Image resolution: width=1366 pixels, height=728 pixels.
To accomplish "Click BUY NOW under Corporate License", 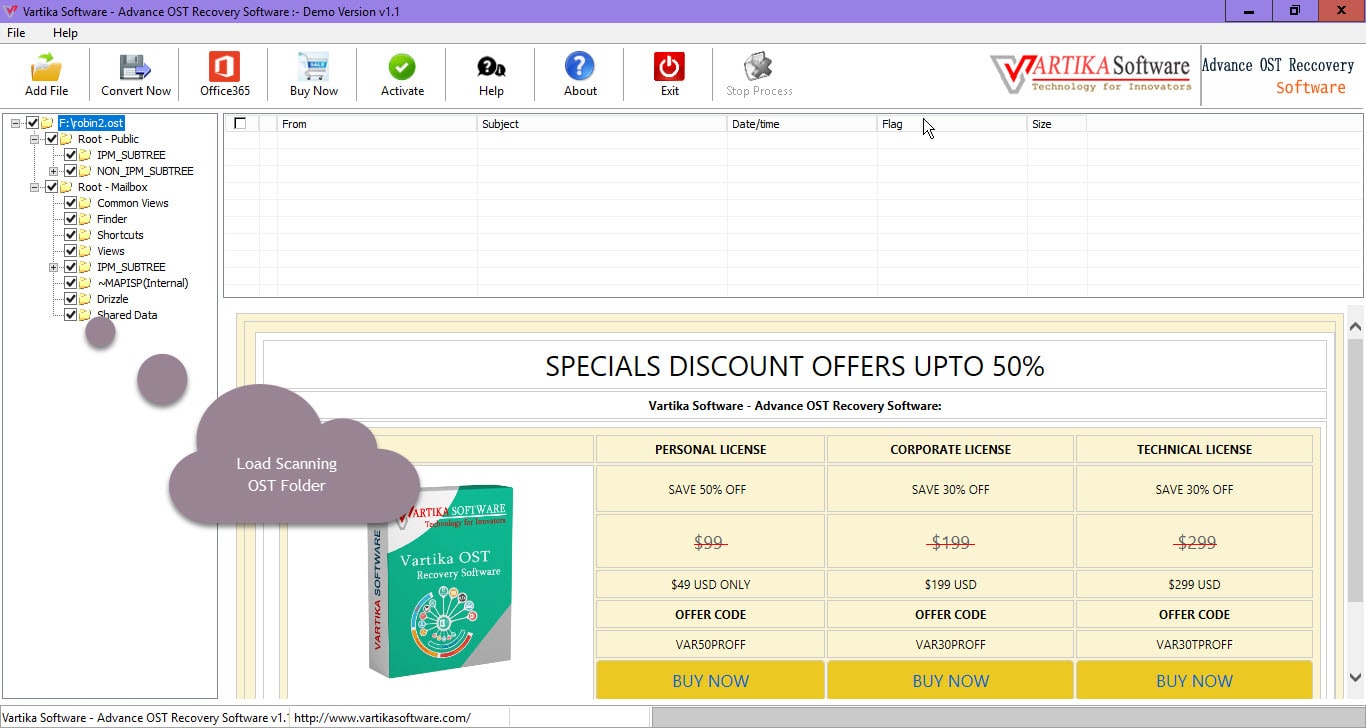I will point(950,680).
